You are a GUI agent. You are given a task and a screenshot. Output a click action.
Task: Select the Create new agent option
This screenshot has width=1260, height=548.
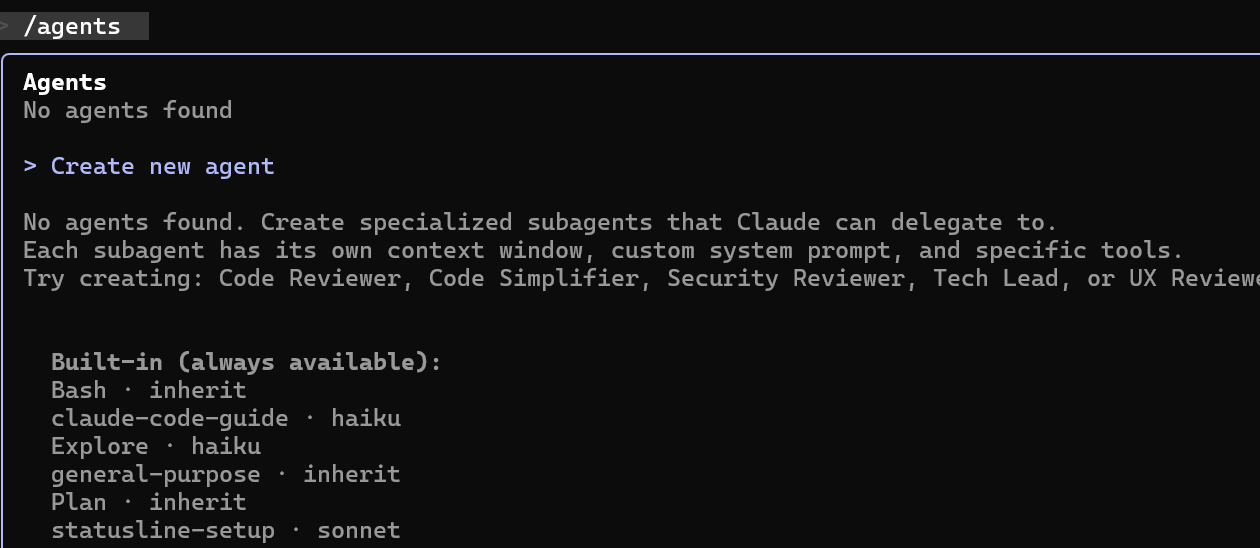[162, 166]
